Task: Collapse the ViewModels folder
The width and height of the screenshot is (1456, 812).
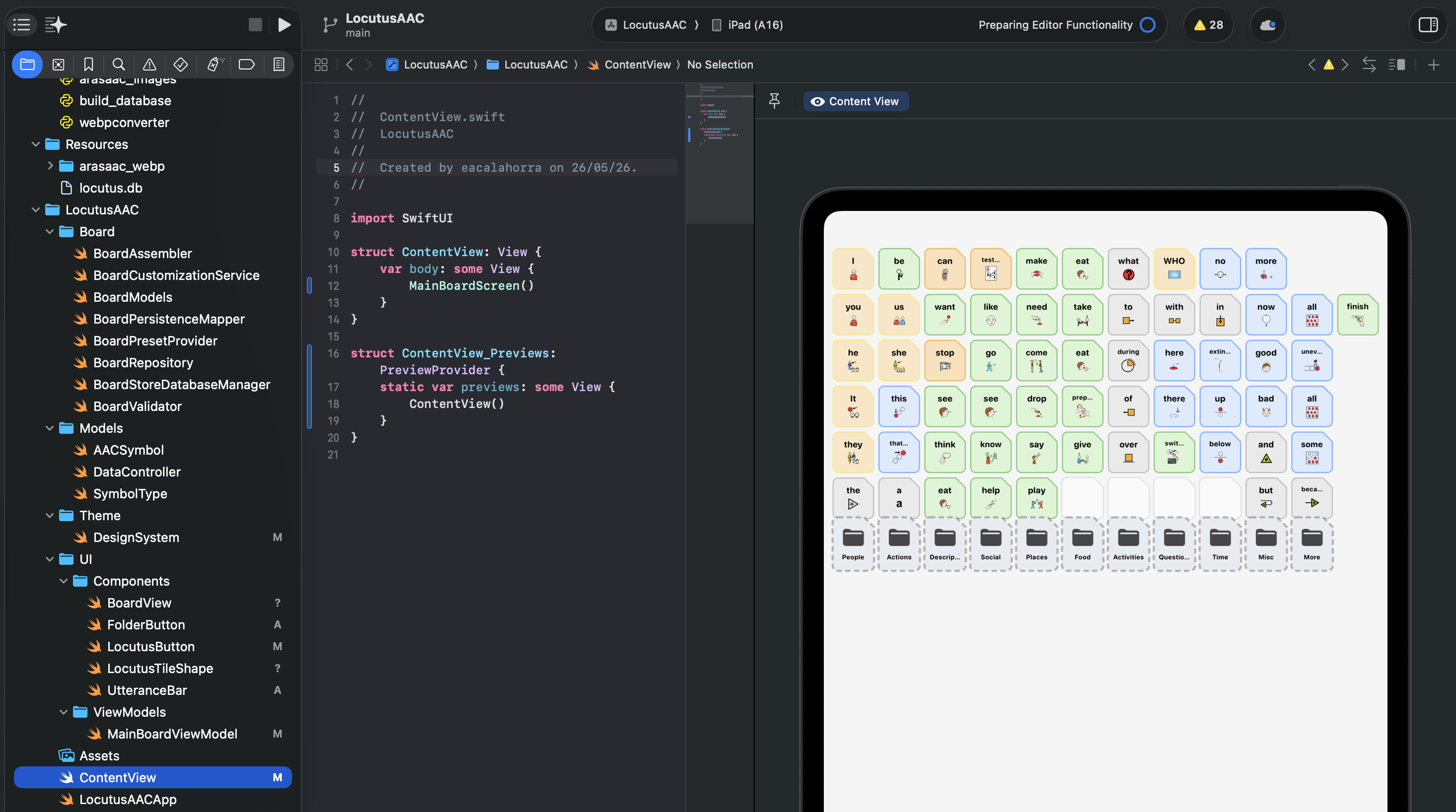Action: [x=63, y=712]
